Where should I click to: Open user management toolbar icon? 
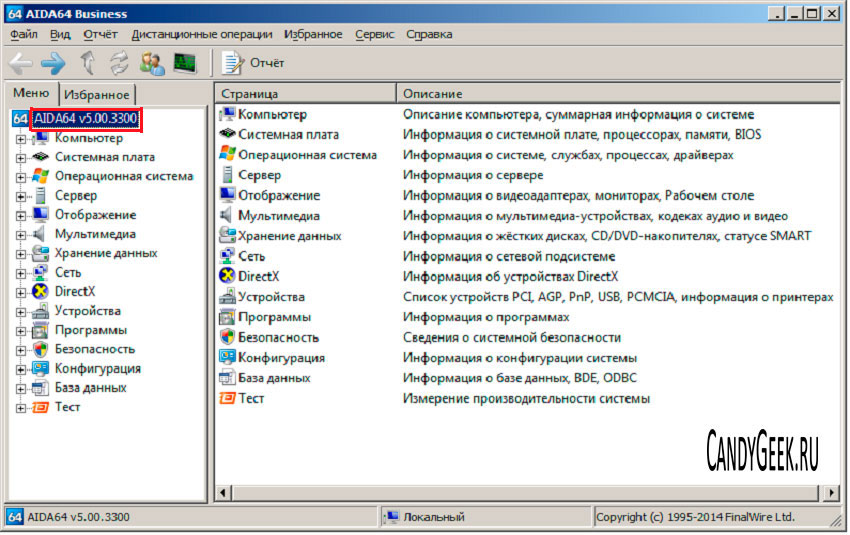click(152, 63)
